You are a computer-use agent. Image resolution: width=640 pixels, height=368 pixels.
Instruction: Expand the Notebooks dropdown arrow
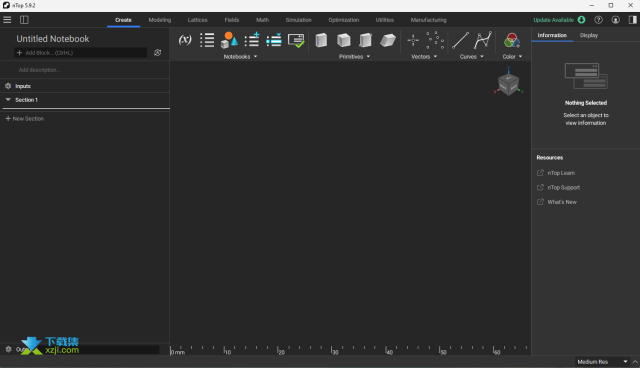point(256,57)
